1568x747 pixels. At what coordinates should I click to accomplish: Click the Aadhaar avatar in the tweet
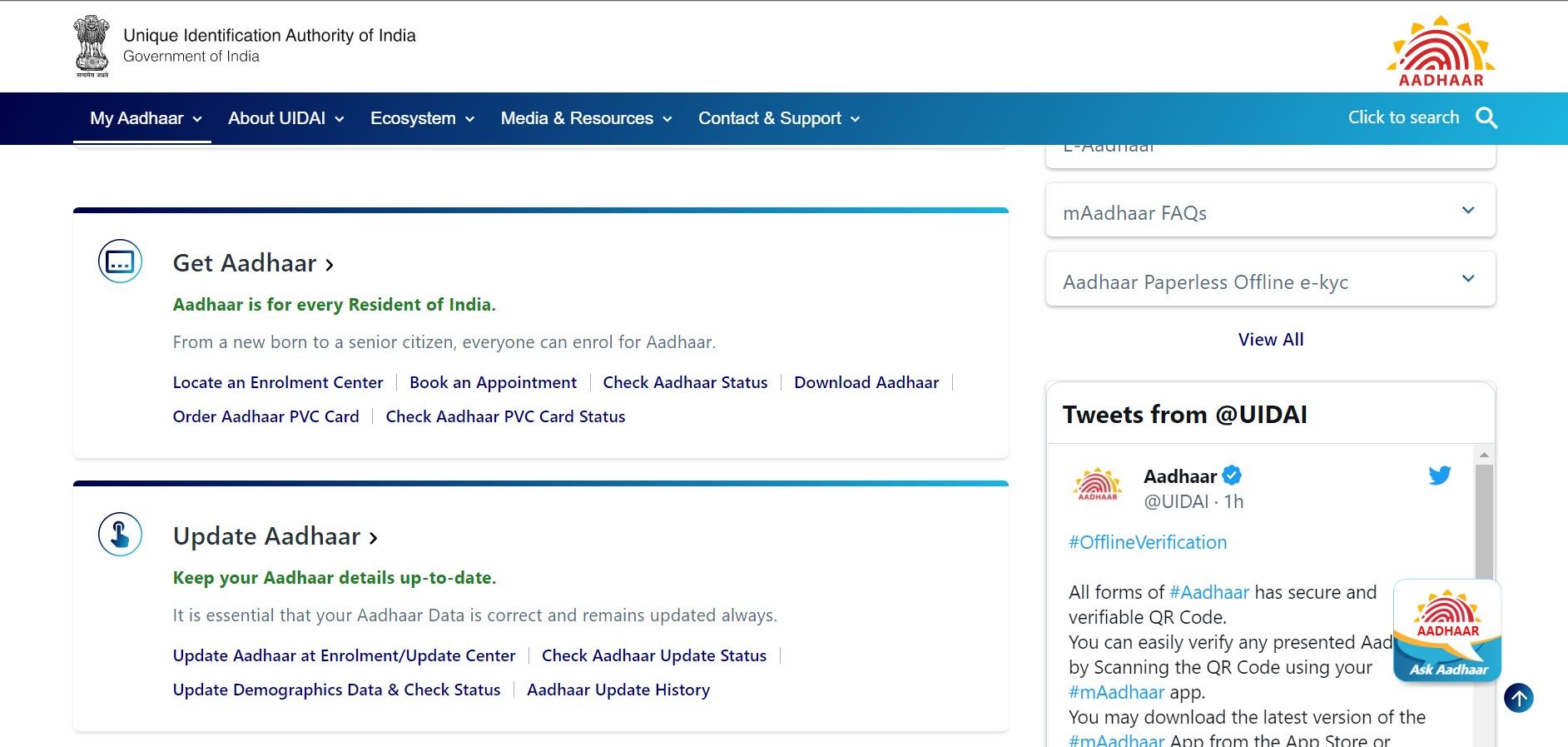[1098, 484]
